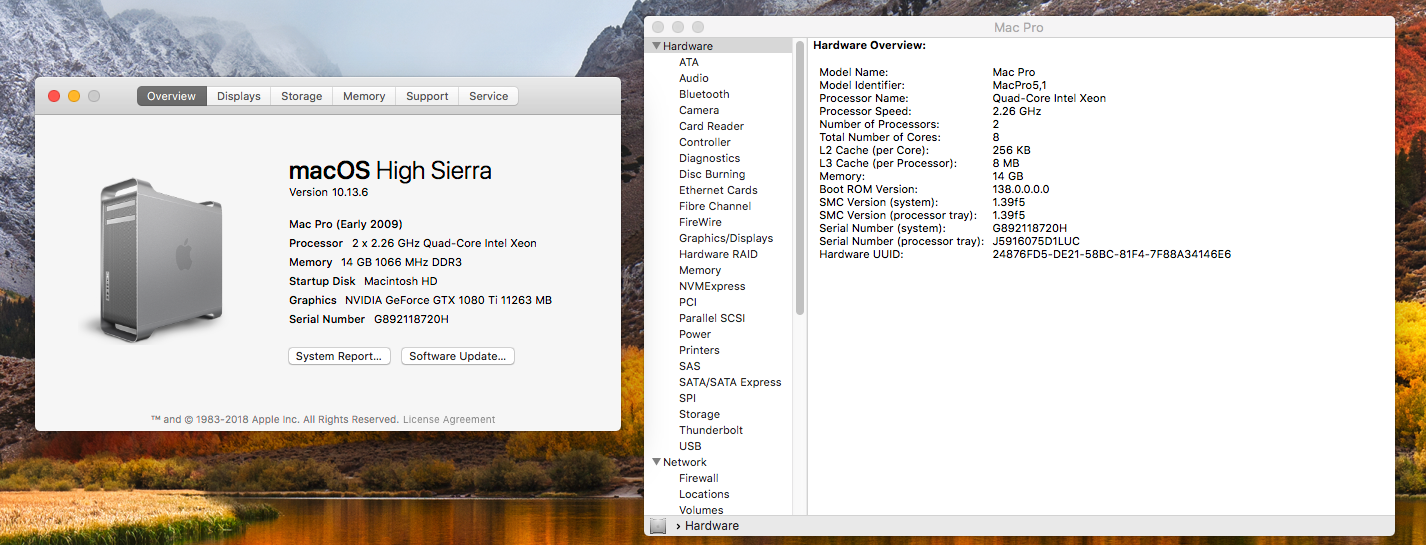Image resolution: width=1426 pixels, height=545 pixels.
Task: Select Locations under Network
Action: tap(704, 494)
